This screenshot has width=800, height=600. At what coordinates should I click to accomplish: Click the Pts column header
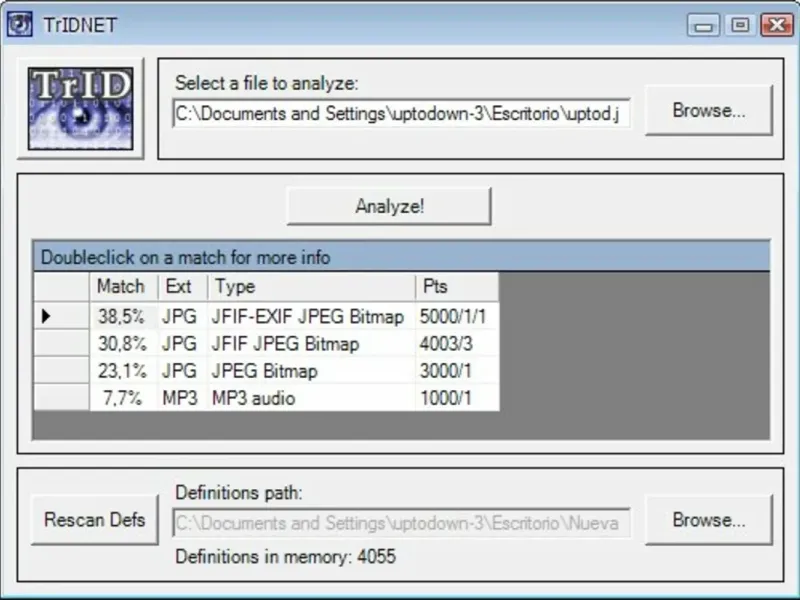click(457, 286)
